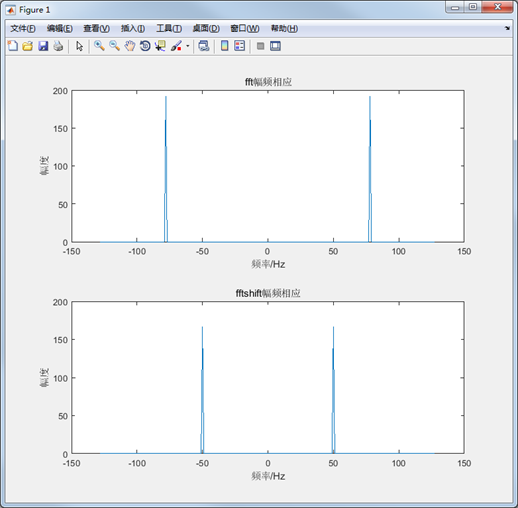Click the bottom plot 幅度 y-axis label

44,377
